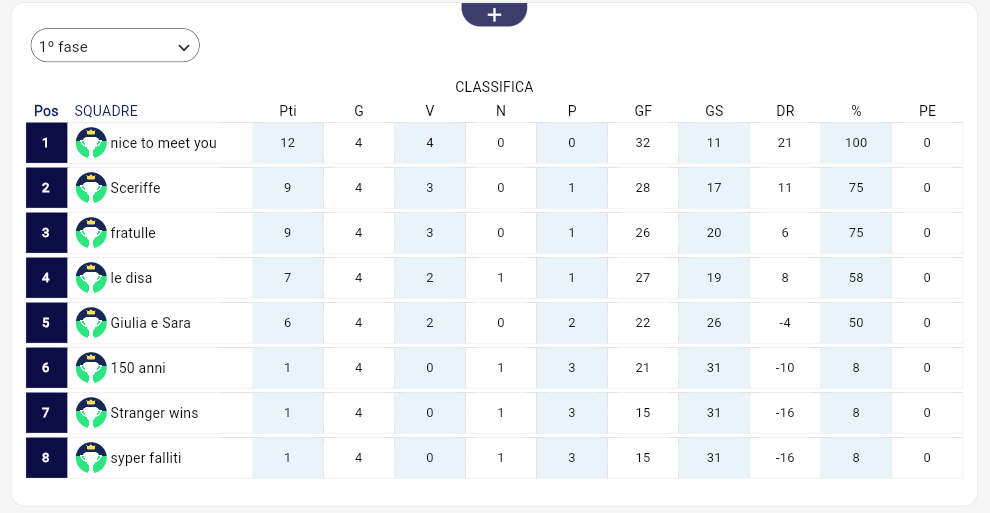The height and width of the screenshot is (513, 990).
Task: Open the Sceriffe team name link
Action: 136,188
